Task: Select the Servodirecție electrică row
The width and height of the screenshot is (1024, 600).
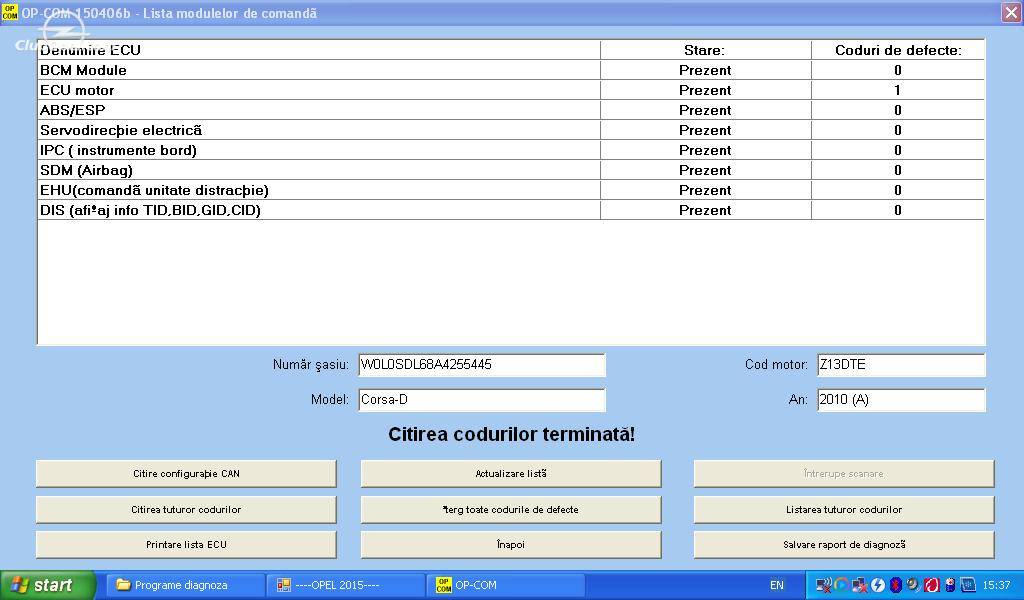Action: pos(511,130)
